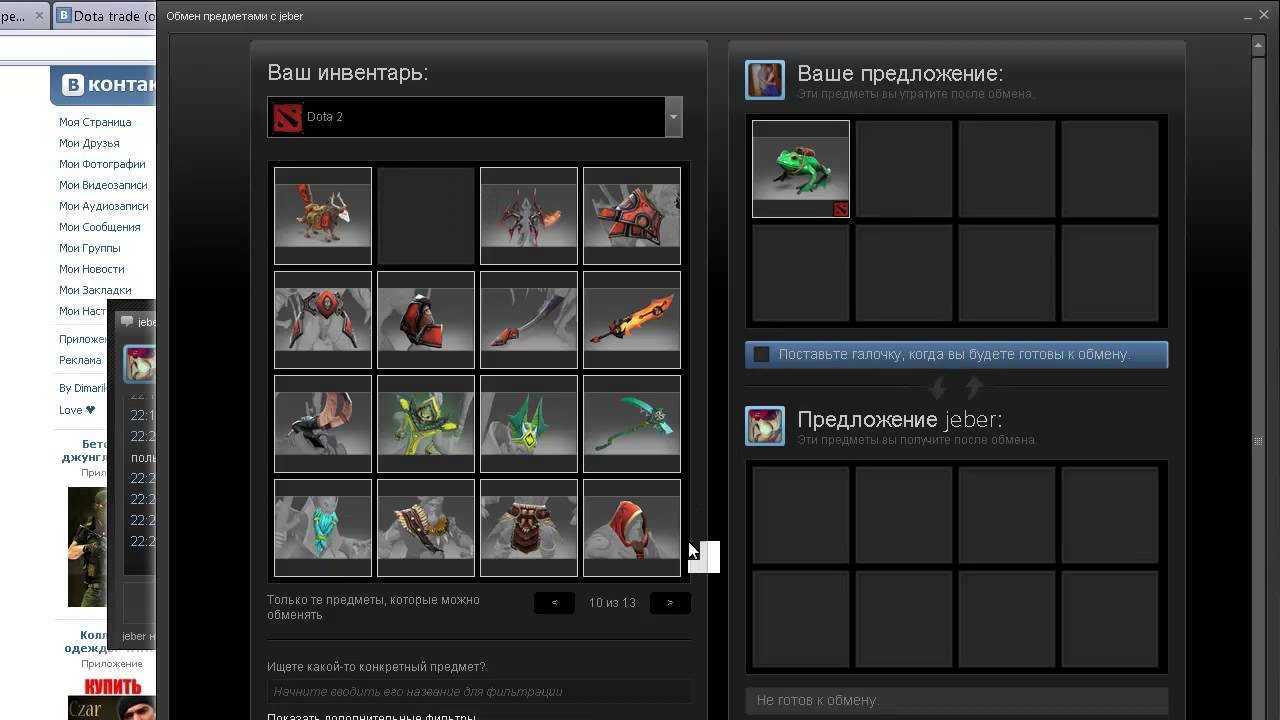Open Моя Страница in VK sidebar
This screenshot has width=1280, height=720.
click(95, 122)
